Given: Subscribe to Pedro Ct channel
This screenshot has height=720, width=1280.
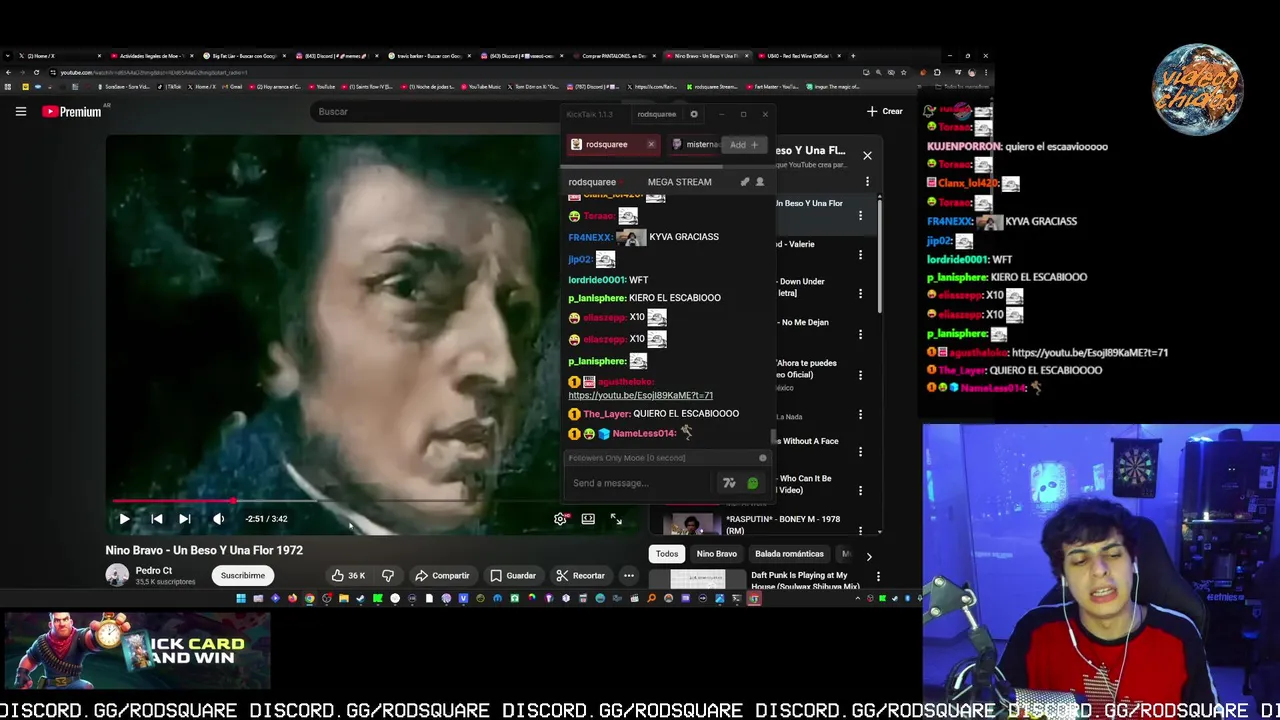Looking at the screenshot, I should [243, 575].
